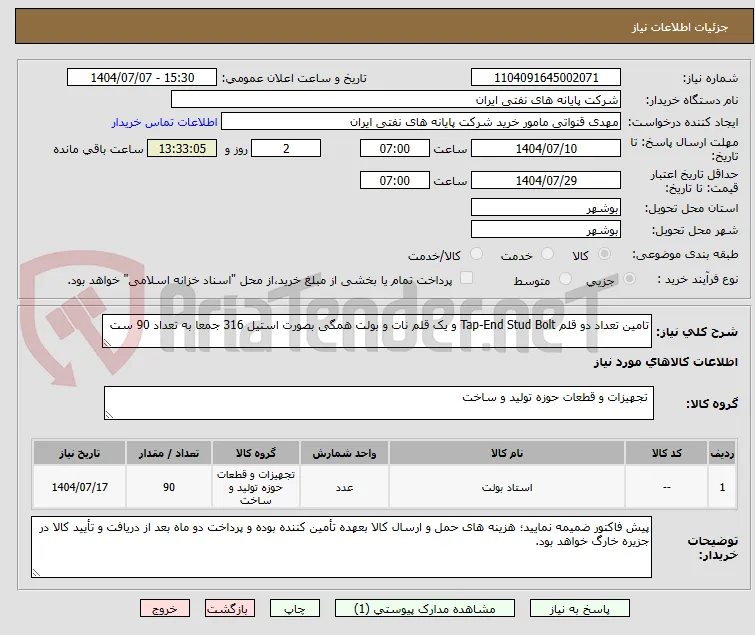Click the بازگشت back button
This screenshot has width=755, height=635.
(x=230, y=609)
